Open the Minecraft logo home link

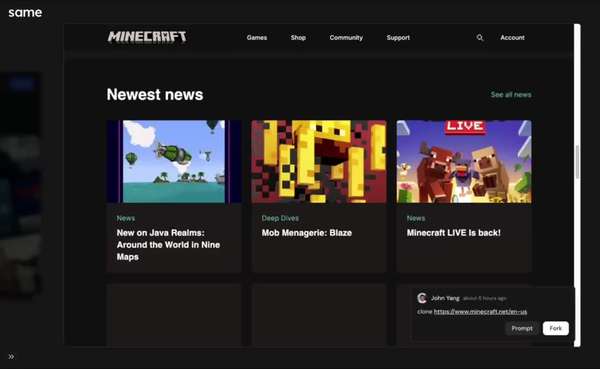[x=147, y=37]
